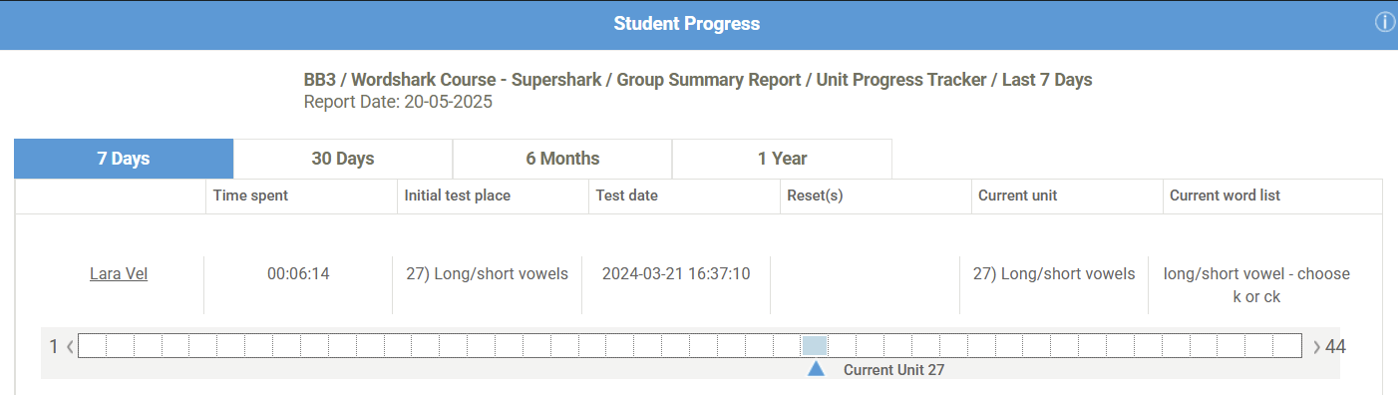The width and height of the screenshot is (1398, 395).
Task: Click the Initial test place column header
Action: (457, 196)
